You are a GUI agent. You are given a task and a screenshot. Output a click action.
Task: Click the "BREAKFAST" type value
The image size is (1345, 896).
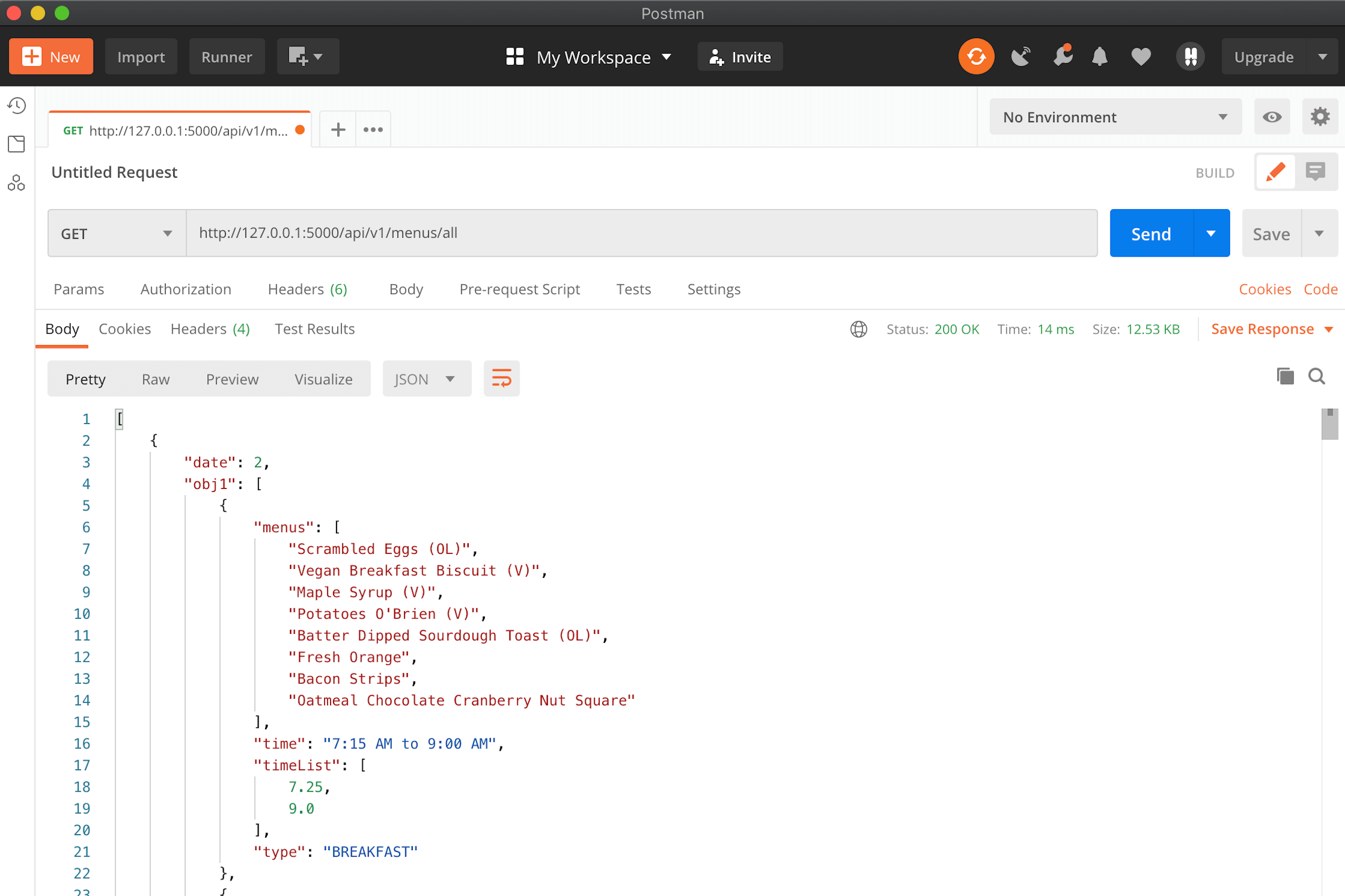370,852
